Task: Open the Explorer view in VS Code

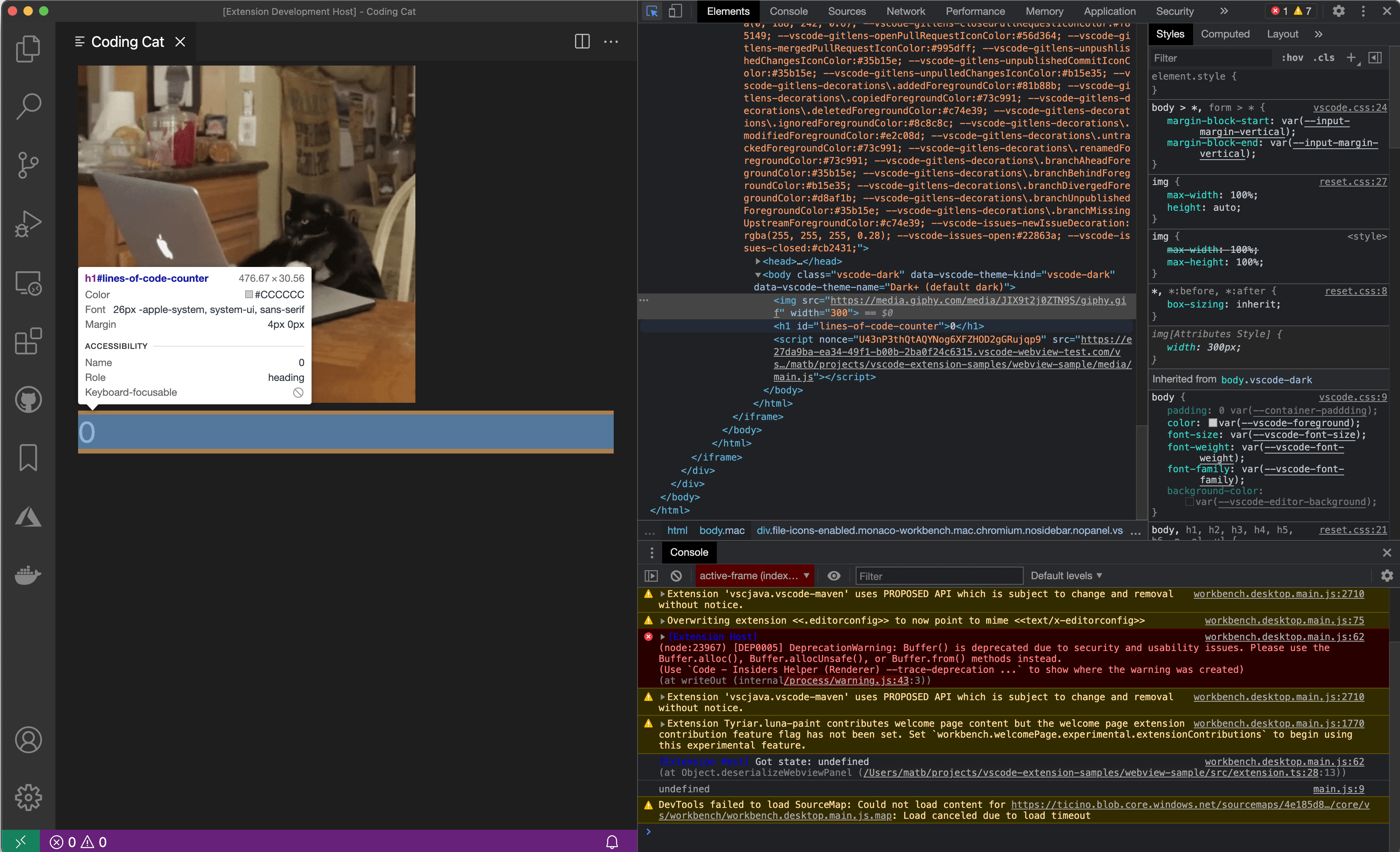Action: point(28,49)
